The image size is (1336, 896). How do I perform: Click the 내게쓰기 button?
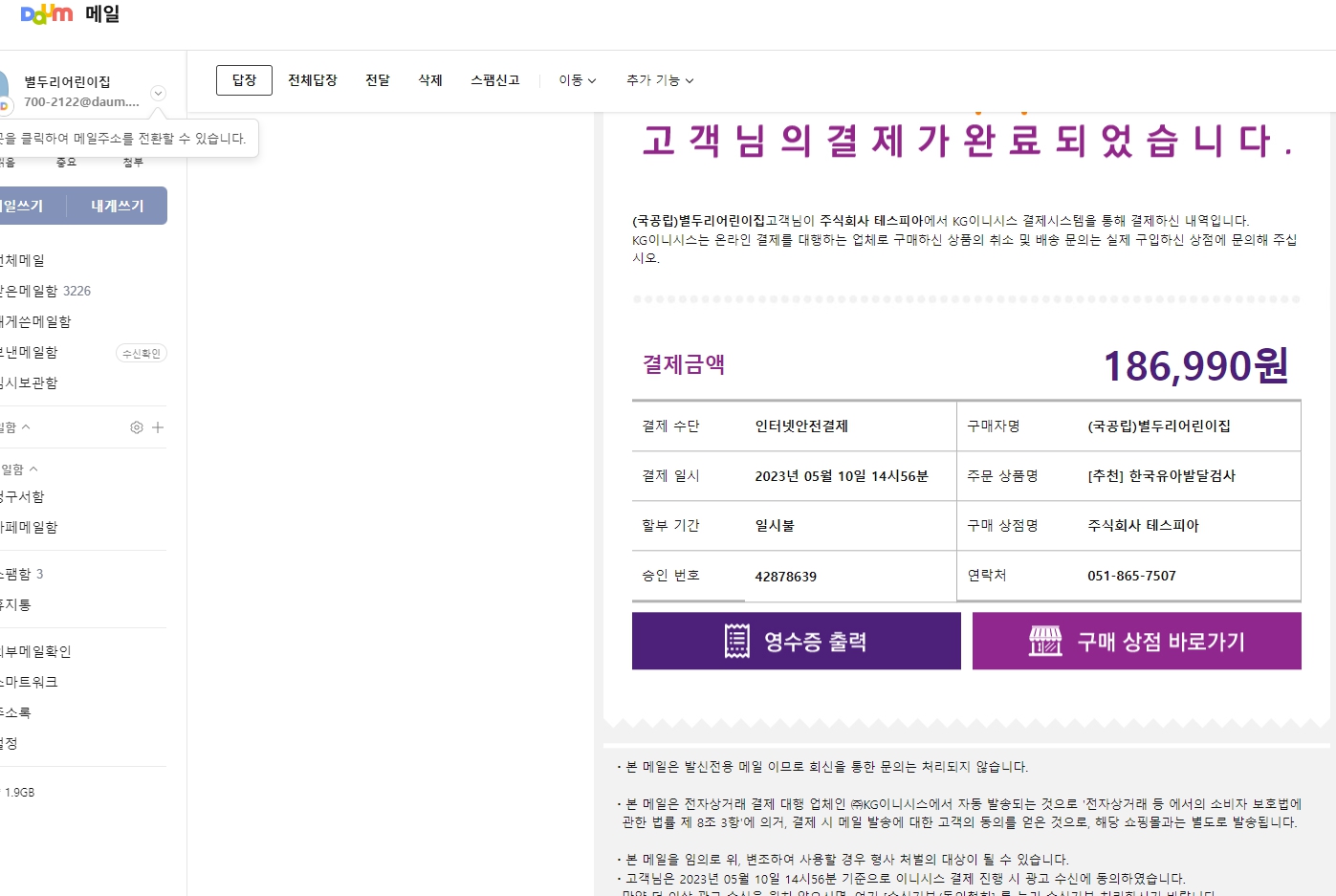(x=117, y=206)
